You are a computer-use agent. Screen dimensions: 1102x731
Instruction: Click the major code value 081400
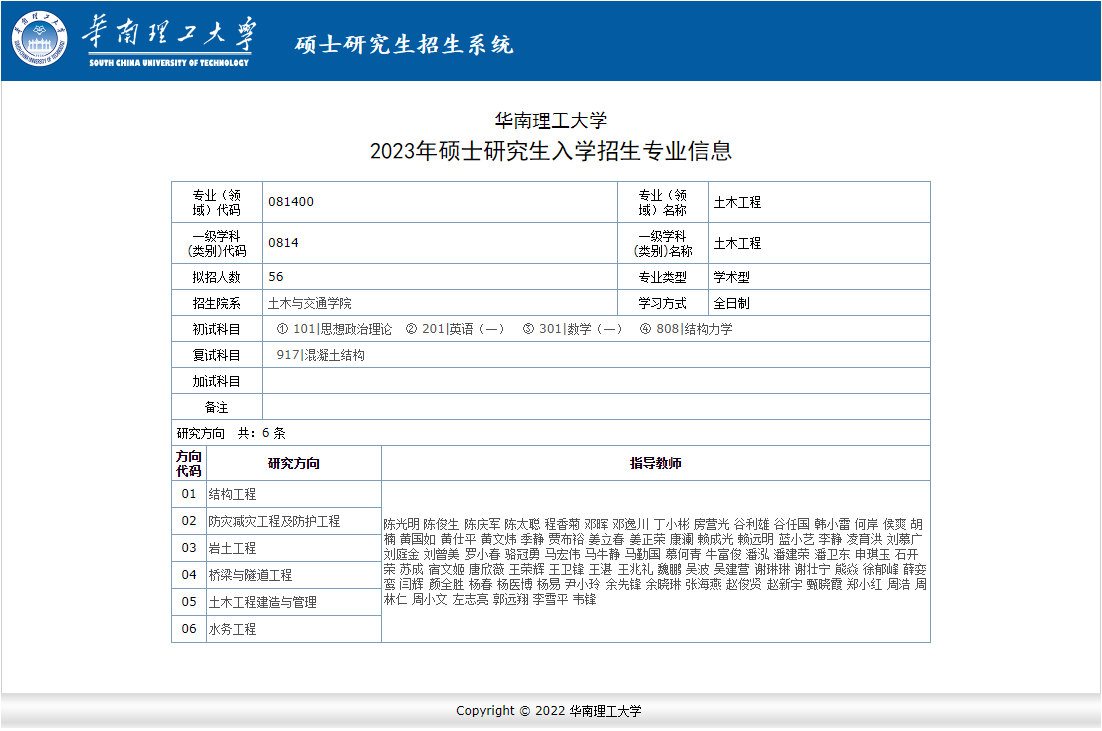pos(291,202)
